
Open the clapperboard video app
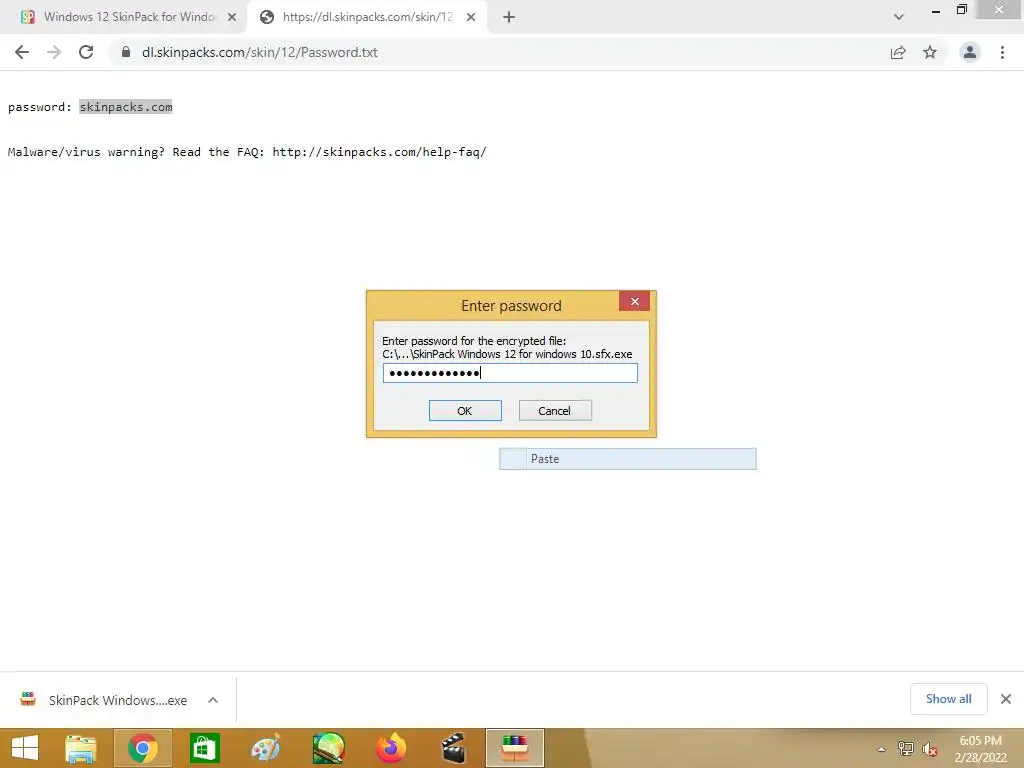453,748
